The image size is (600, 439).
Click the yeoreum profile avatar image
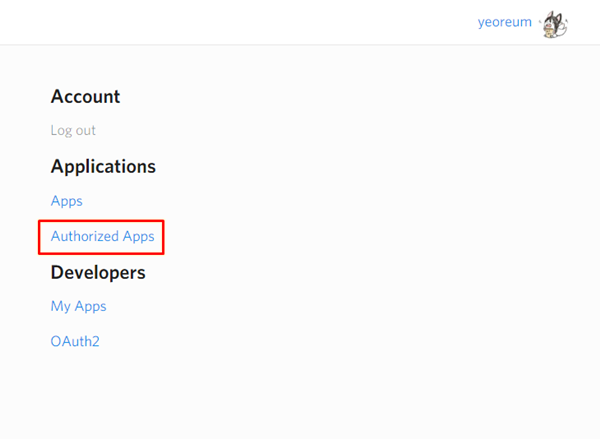point(554,24)
